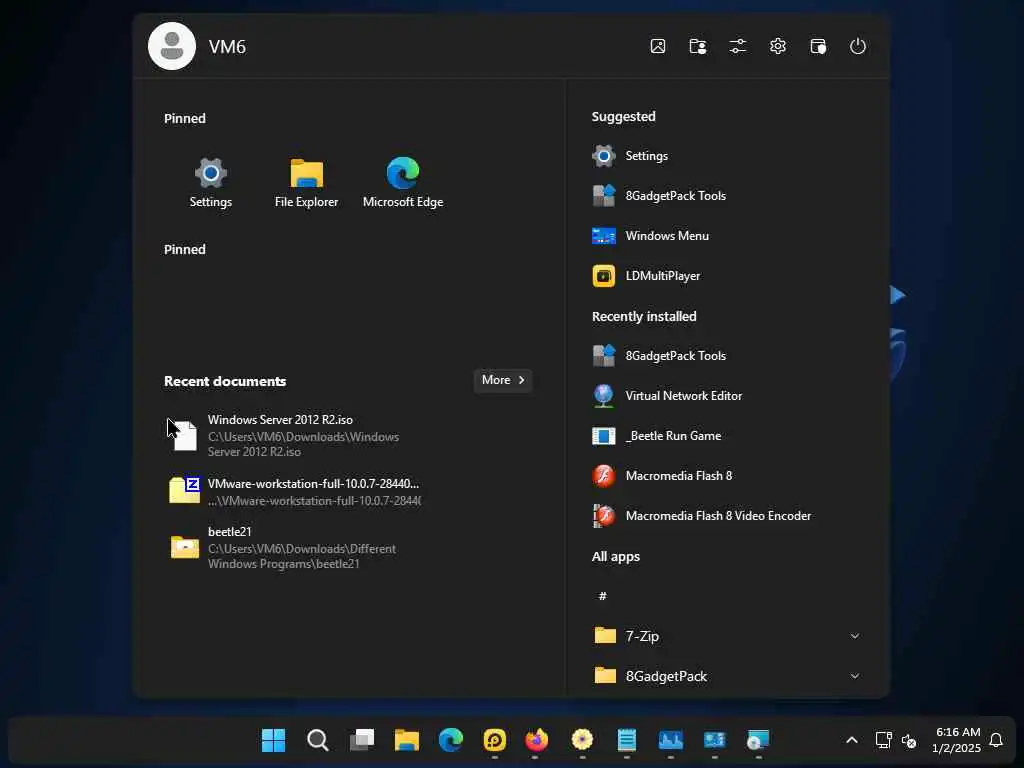Image resolution: width=1024 pixels, height=768 pixels.
Task: Click the VM6 user avatar
Action: tap(172, 46)
